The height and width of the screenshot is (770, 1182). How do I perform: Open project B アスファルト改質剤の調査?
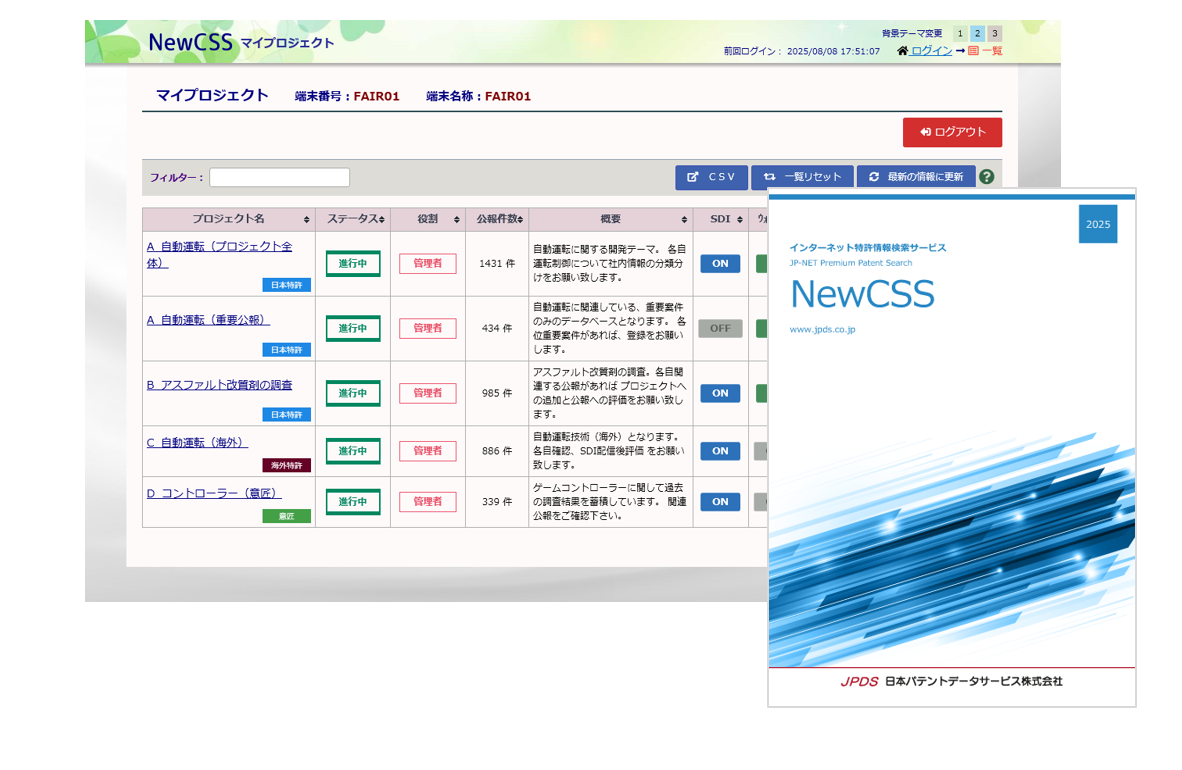coord(220,385)
